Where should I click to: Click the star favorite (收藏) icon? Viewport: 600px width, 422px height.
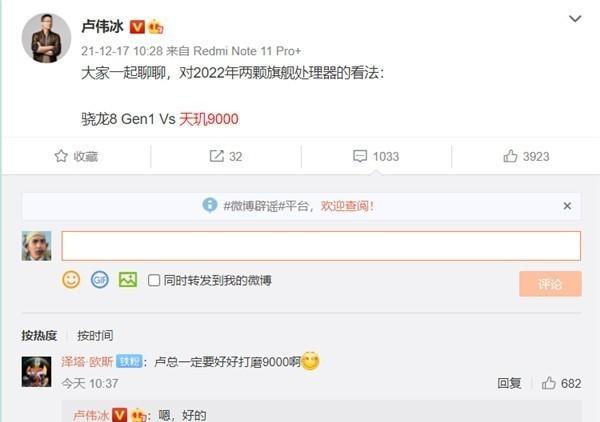click(61, 156)
